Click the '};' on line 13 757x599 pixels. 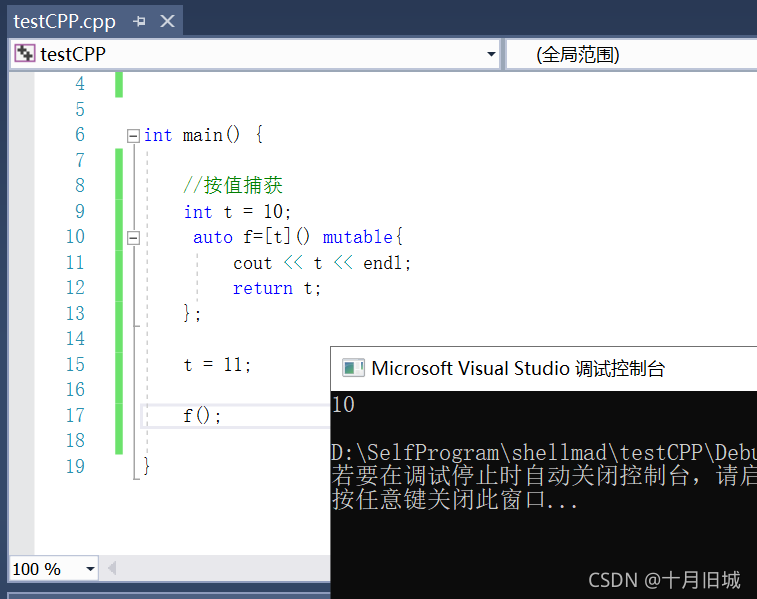192,314
